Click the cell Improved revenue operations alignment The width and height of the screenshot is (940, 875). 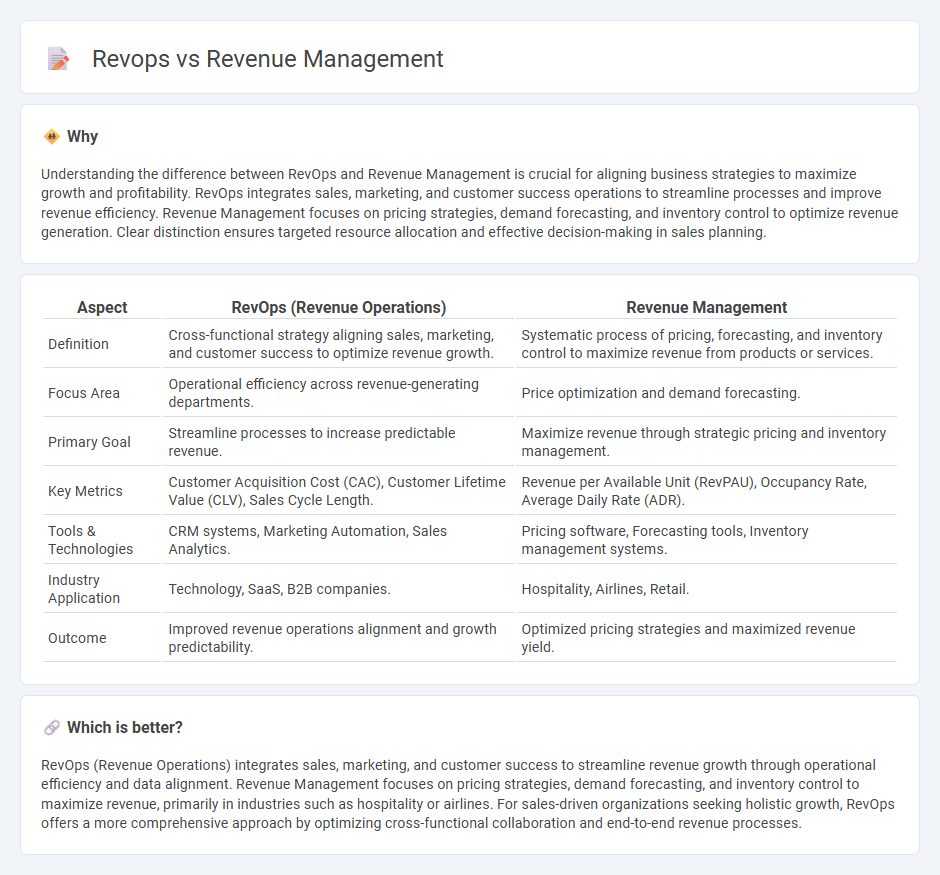pos(339,638)
